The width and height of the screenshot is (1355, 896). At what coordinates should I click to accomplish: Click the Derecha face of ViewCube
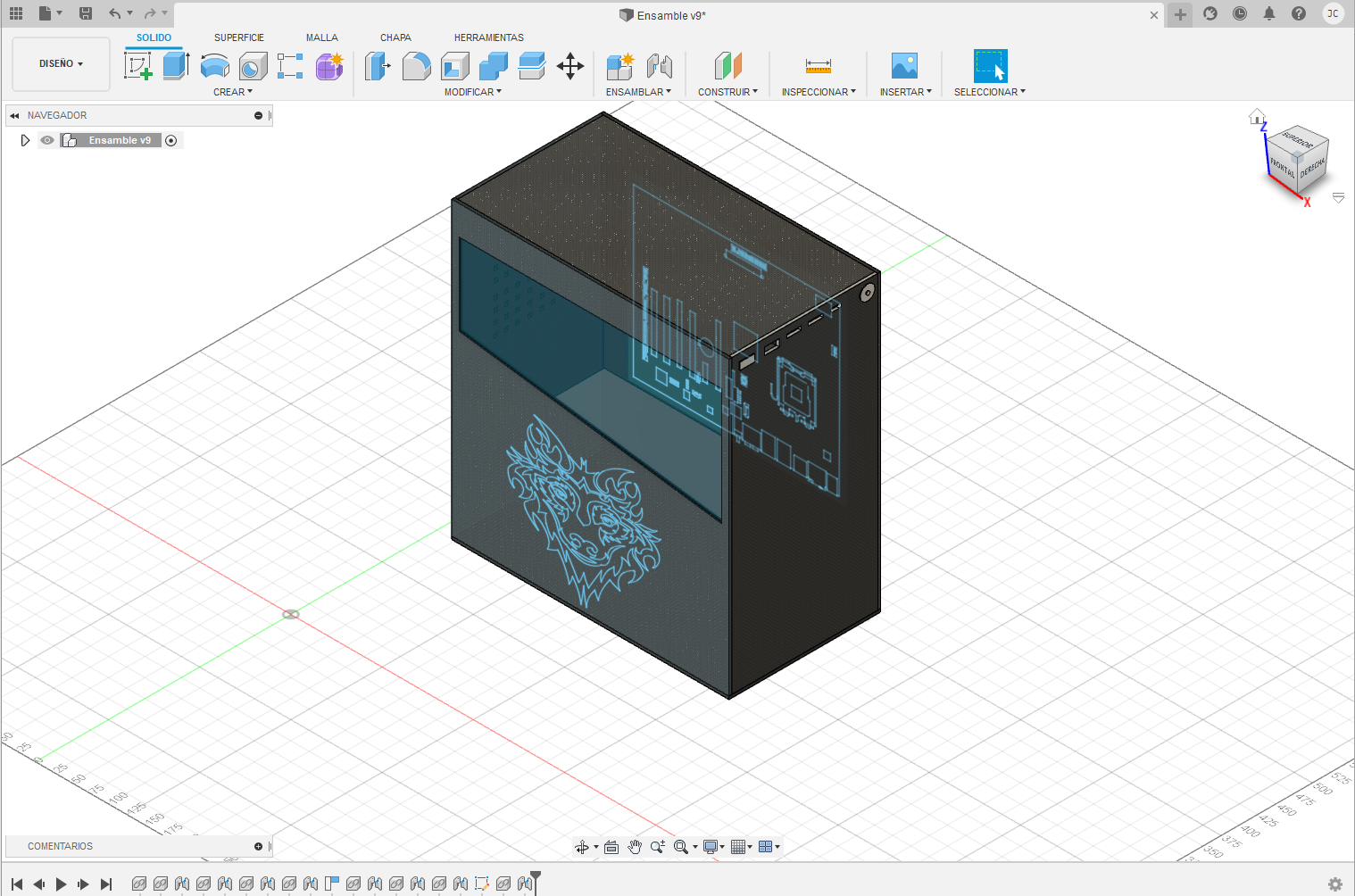[x=1312, y=167]
